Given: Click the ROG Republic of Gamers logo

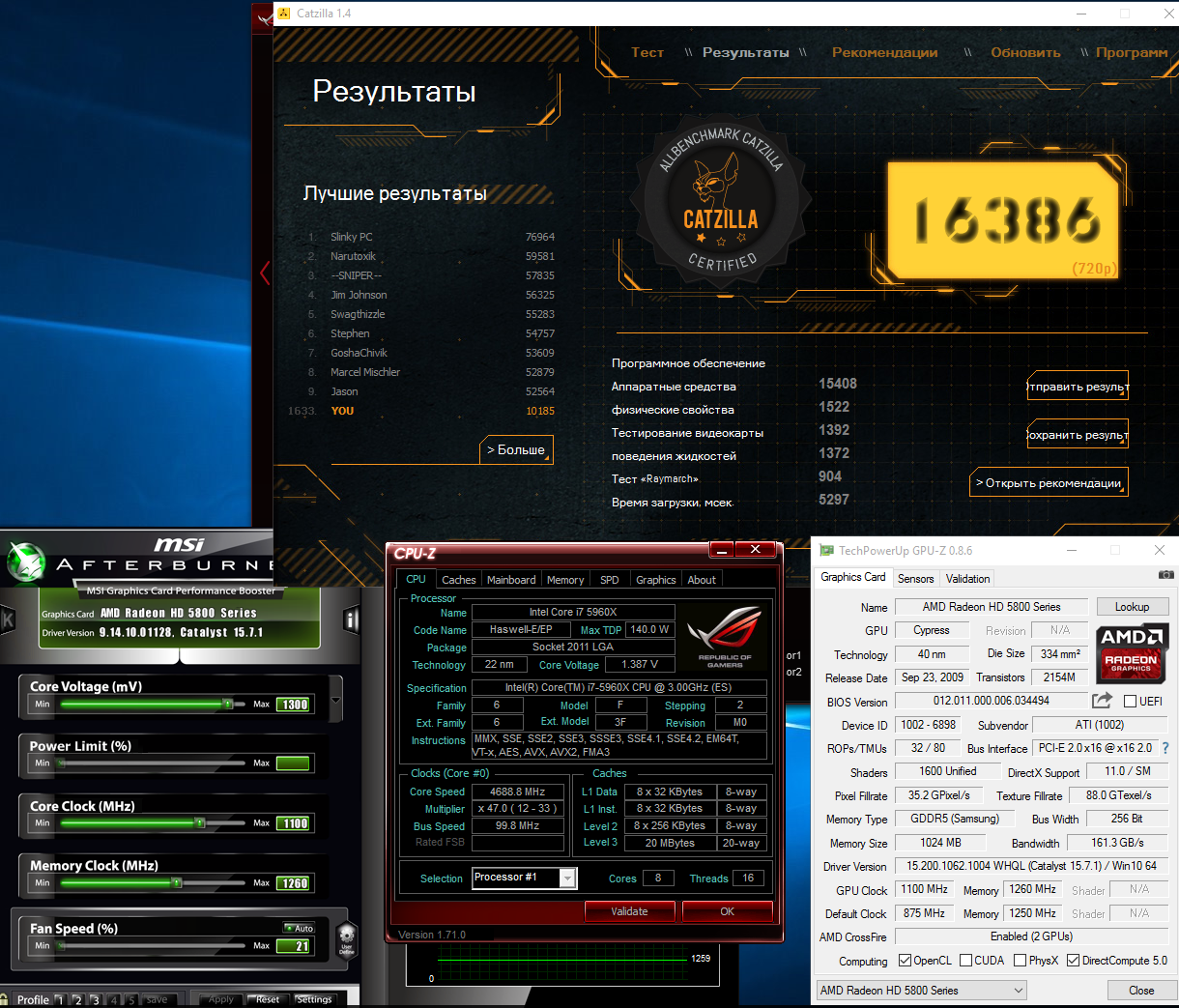Looking at the screenshot, I should pyautogui.click(x=725, y=637).
